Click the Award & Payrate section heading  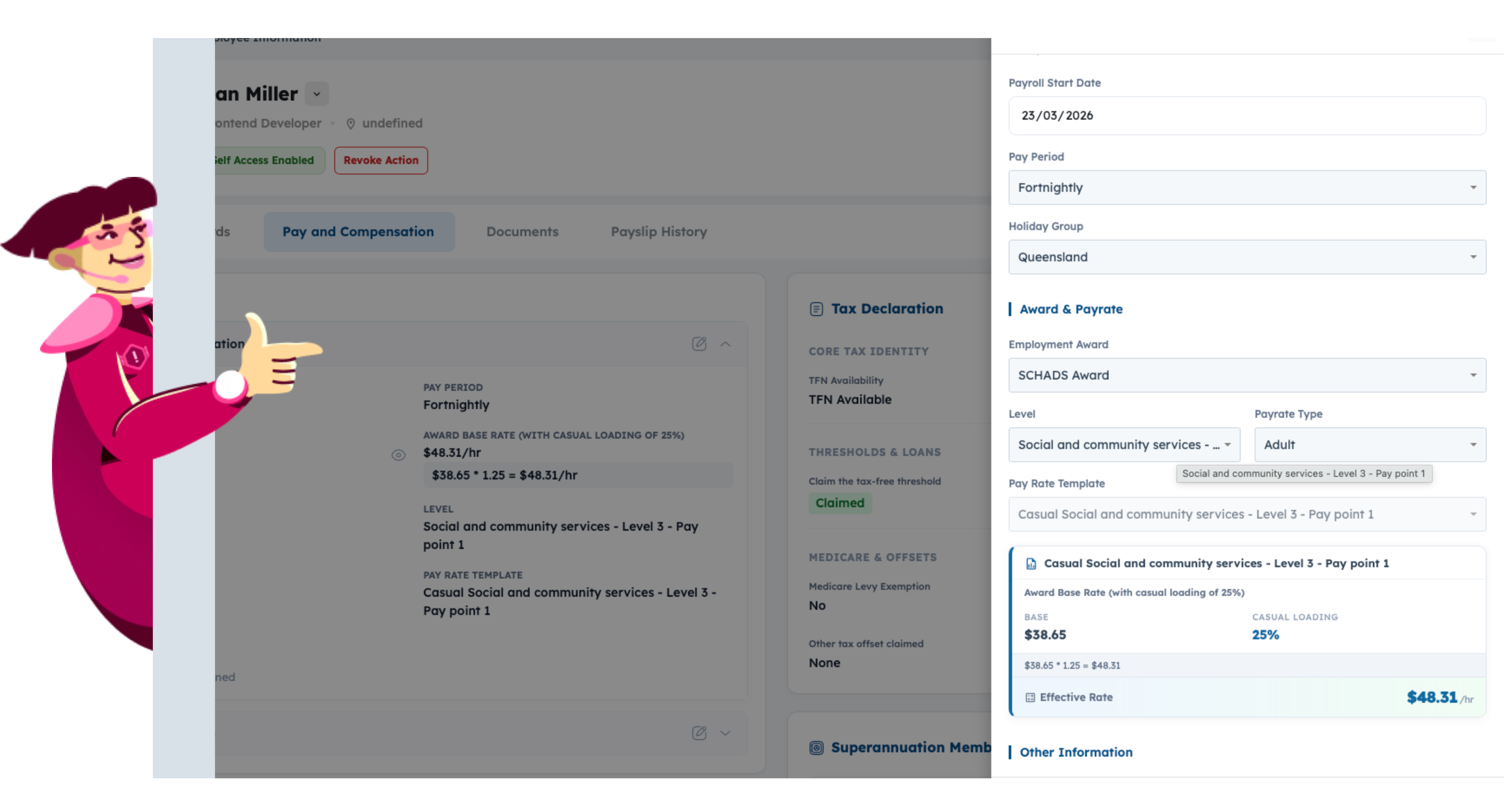pyautogui.click(x=1071, y=310)
